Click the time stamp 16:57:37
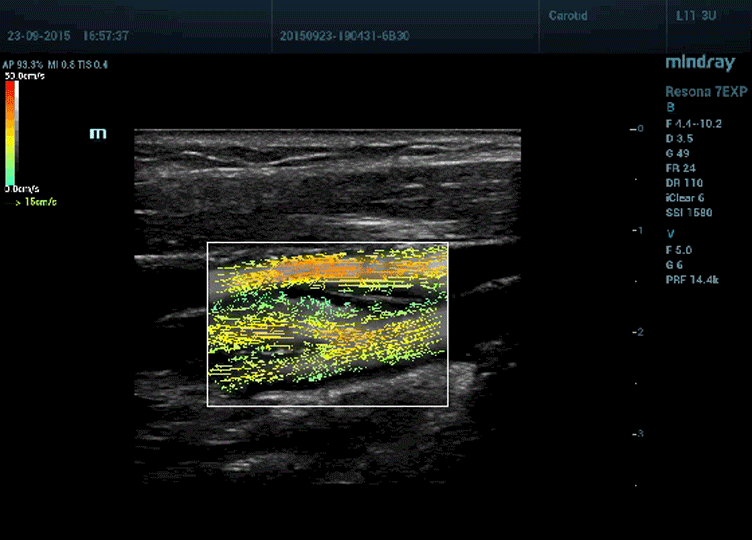The width and height of the screenshot is (752, 540). (106, 35)
